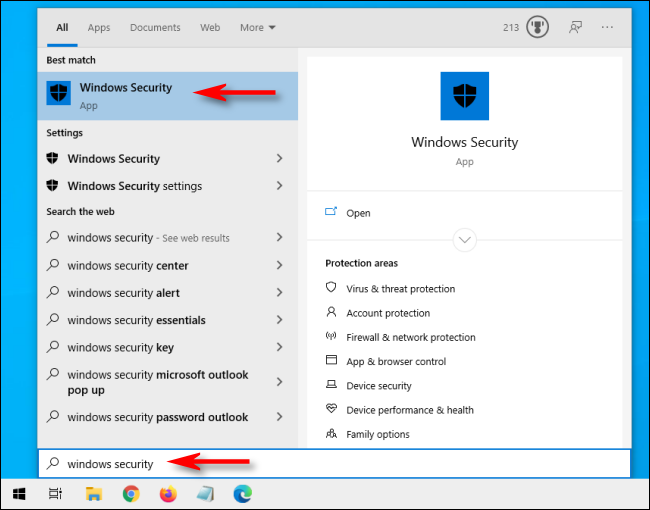Open Windows Security best match result
Image resolution: width=650 pixels, height=510 pixels.
[125, 95]
